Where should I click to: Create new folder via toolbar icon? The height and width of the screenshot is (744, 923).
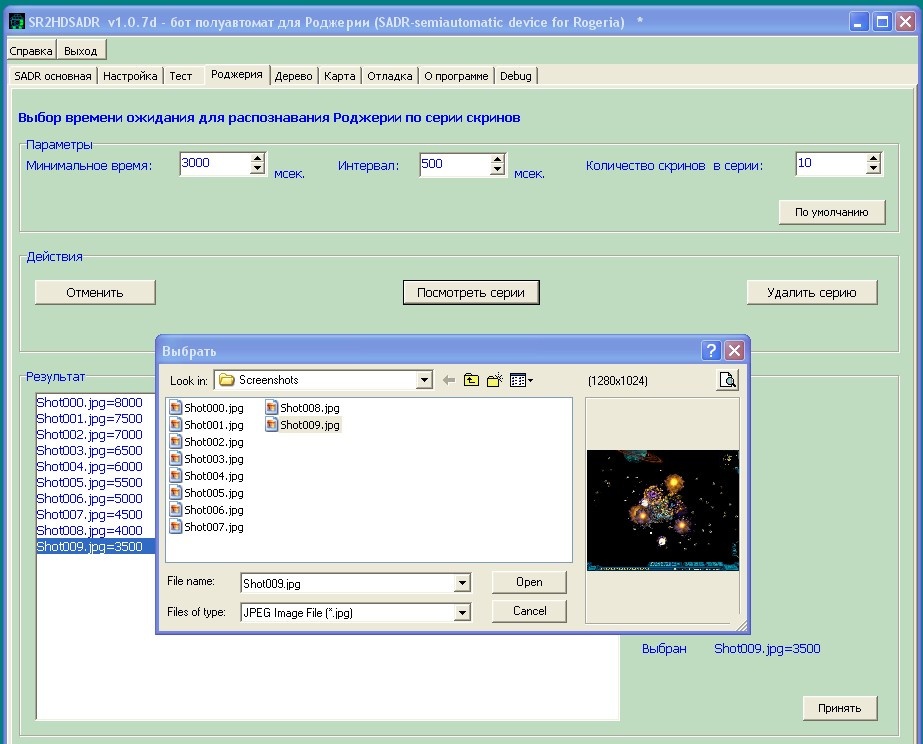click(494, 380)
